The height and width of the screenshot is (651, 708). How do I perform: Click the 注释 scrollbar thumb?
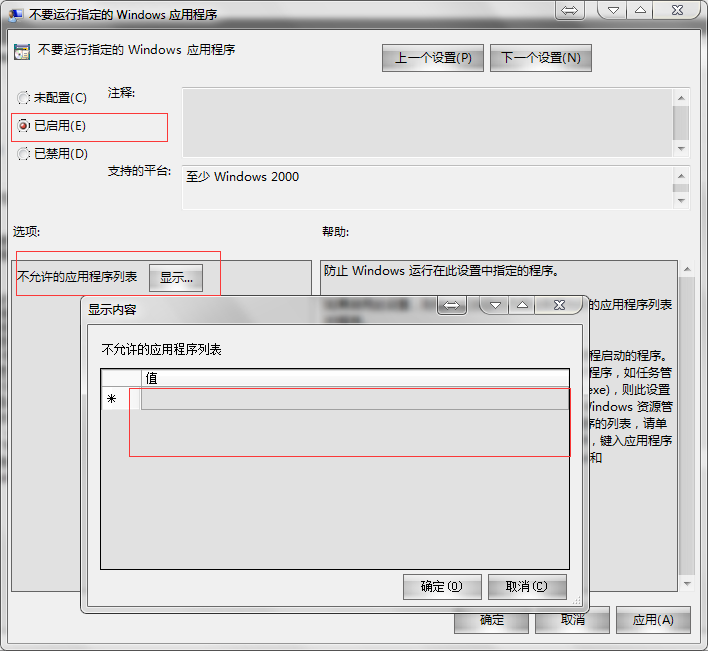click(x=680, y=123)
